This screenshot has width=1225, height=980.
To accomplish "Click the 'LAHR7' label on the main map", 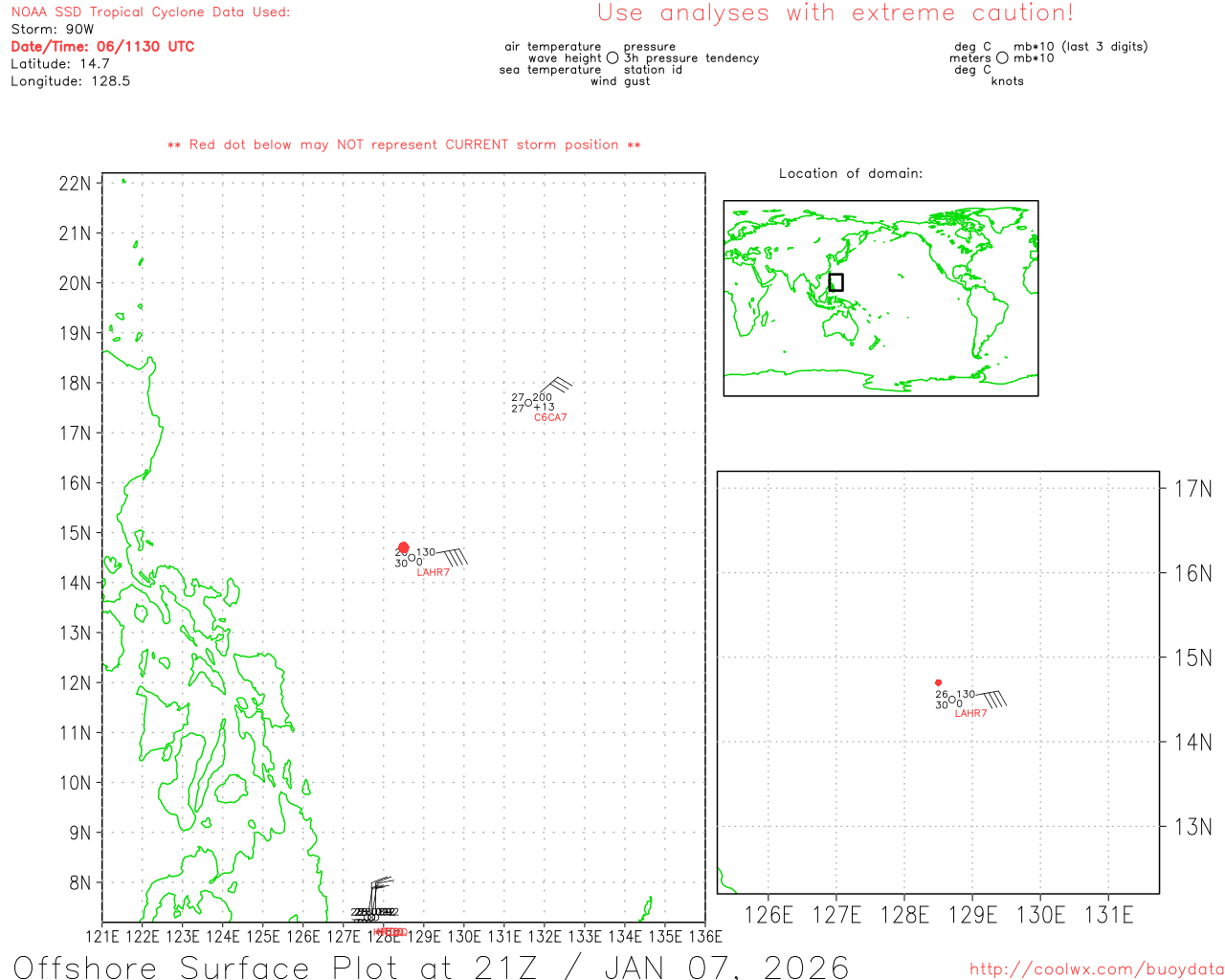I will [x=433, y=572].
